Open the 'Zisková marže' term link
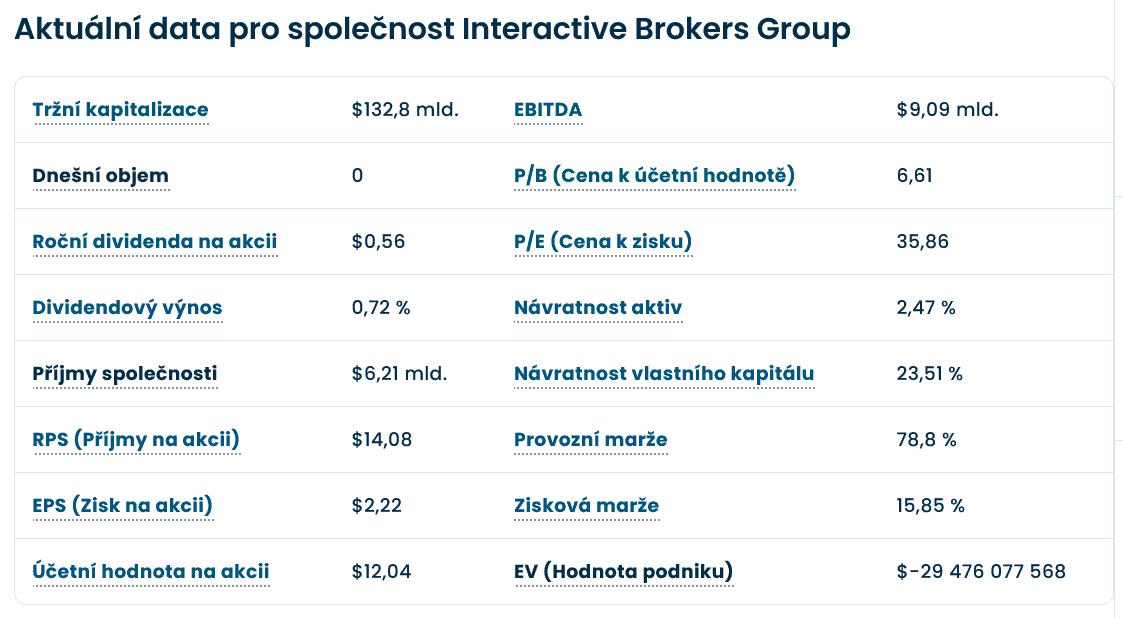The width and height of the screenshot is (1123, 618). [586, 506]
